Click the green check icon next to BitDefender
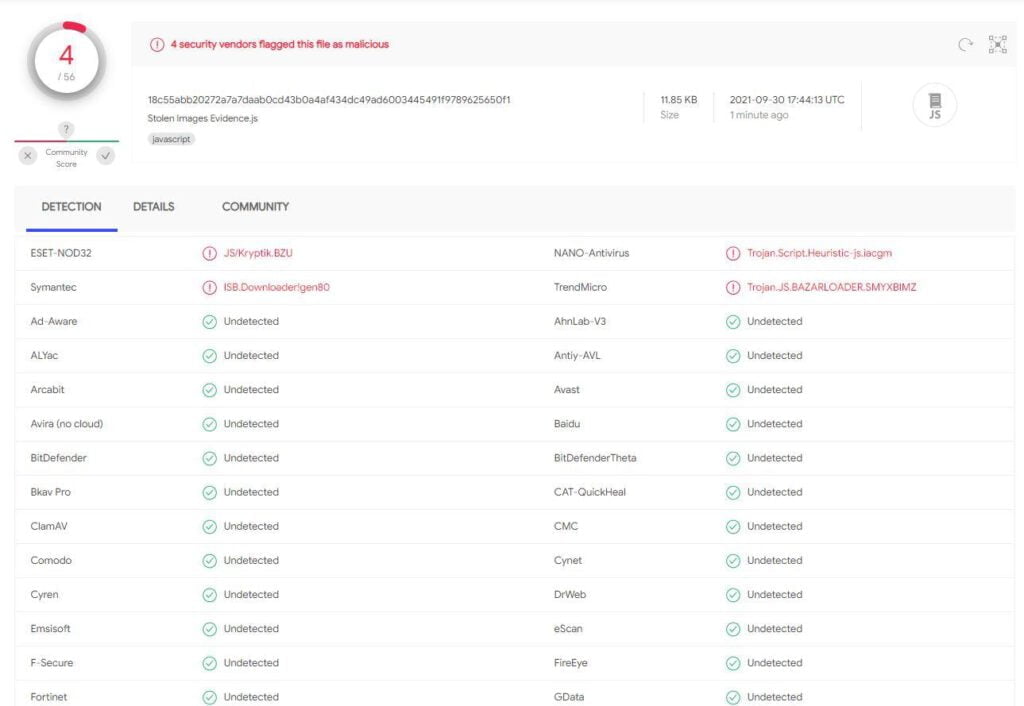1024x706 pixels. tap(209, 457)
